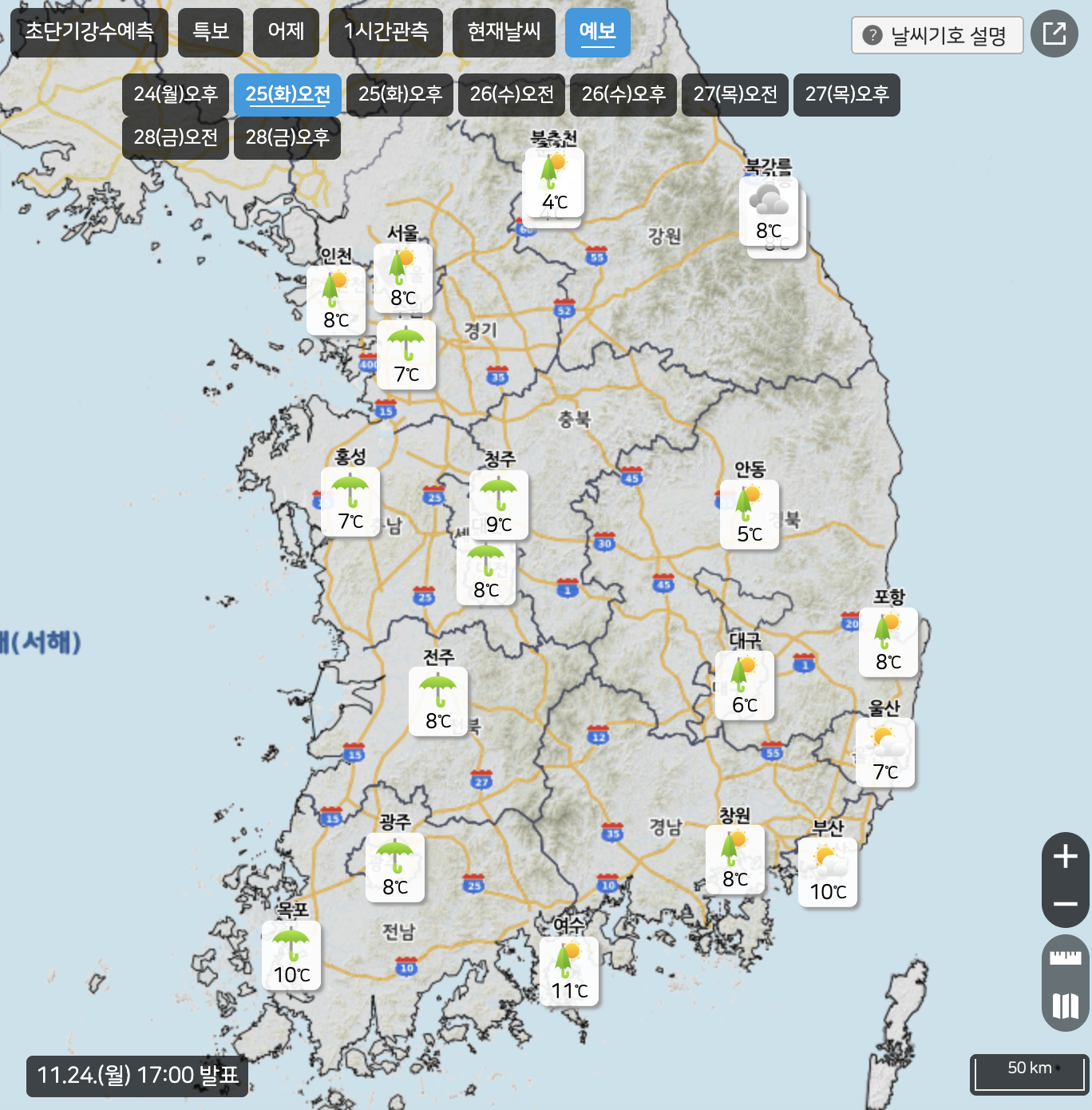
Task: Switch to the 특보 tab
Action: pyautogui.click(x=211, y=32)
